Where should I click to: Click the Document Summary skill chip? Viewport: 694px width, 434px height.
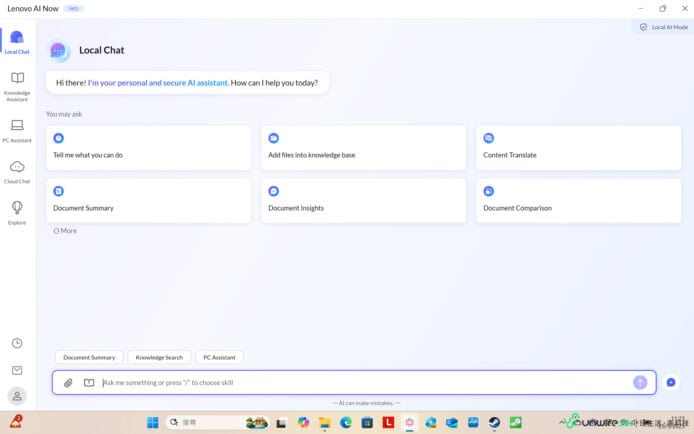89,357
